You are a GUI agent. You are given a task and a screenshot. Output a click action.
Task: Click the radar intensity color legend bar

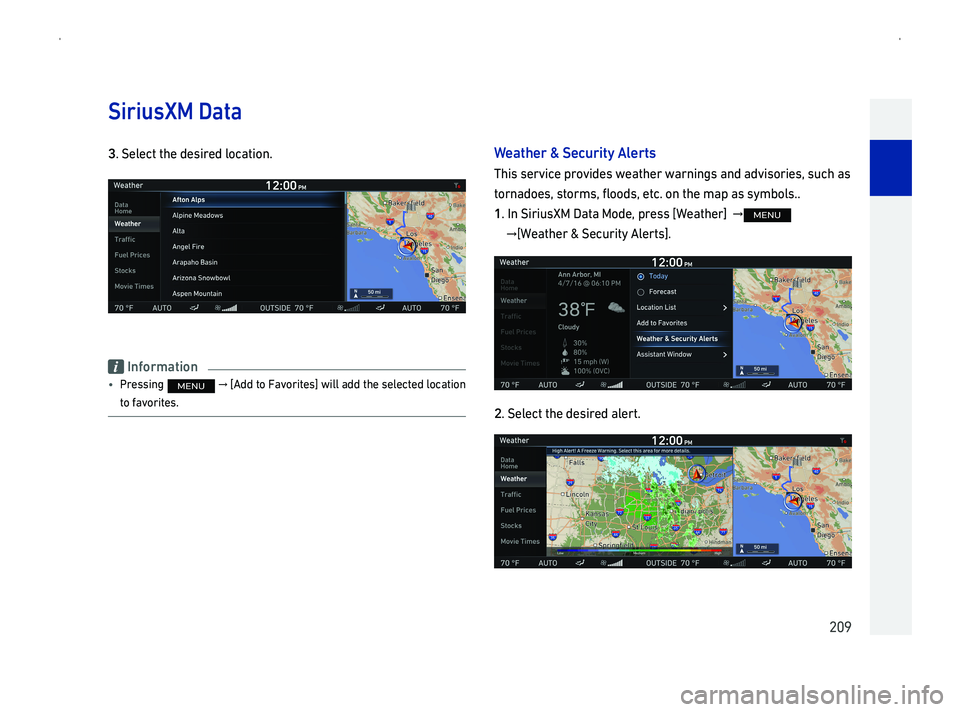(x=639, y=552)
